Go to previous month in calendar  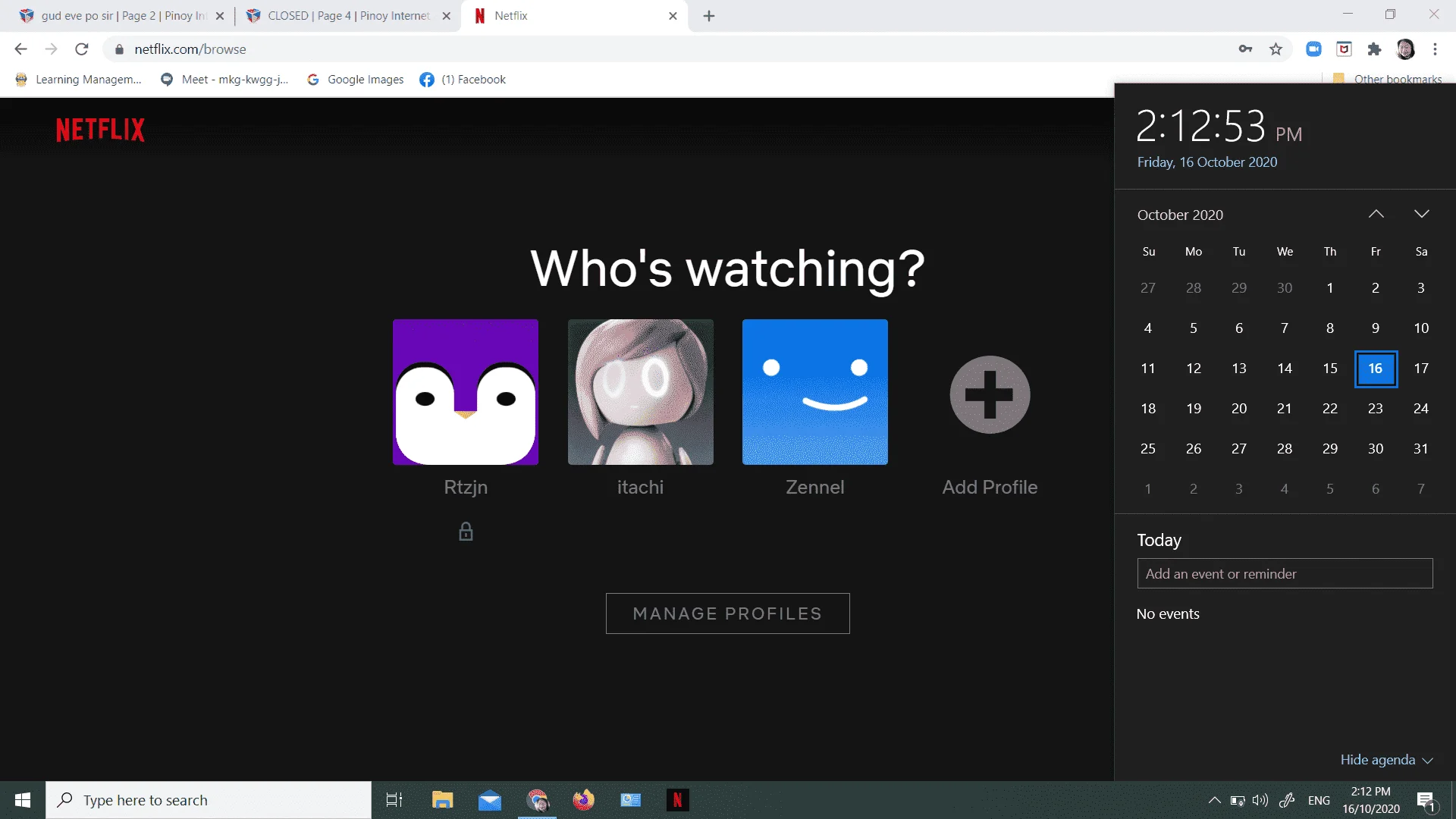tap(1376, 215)
